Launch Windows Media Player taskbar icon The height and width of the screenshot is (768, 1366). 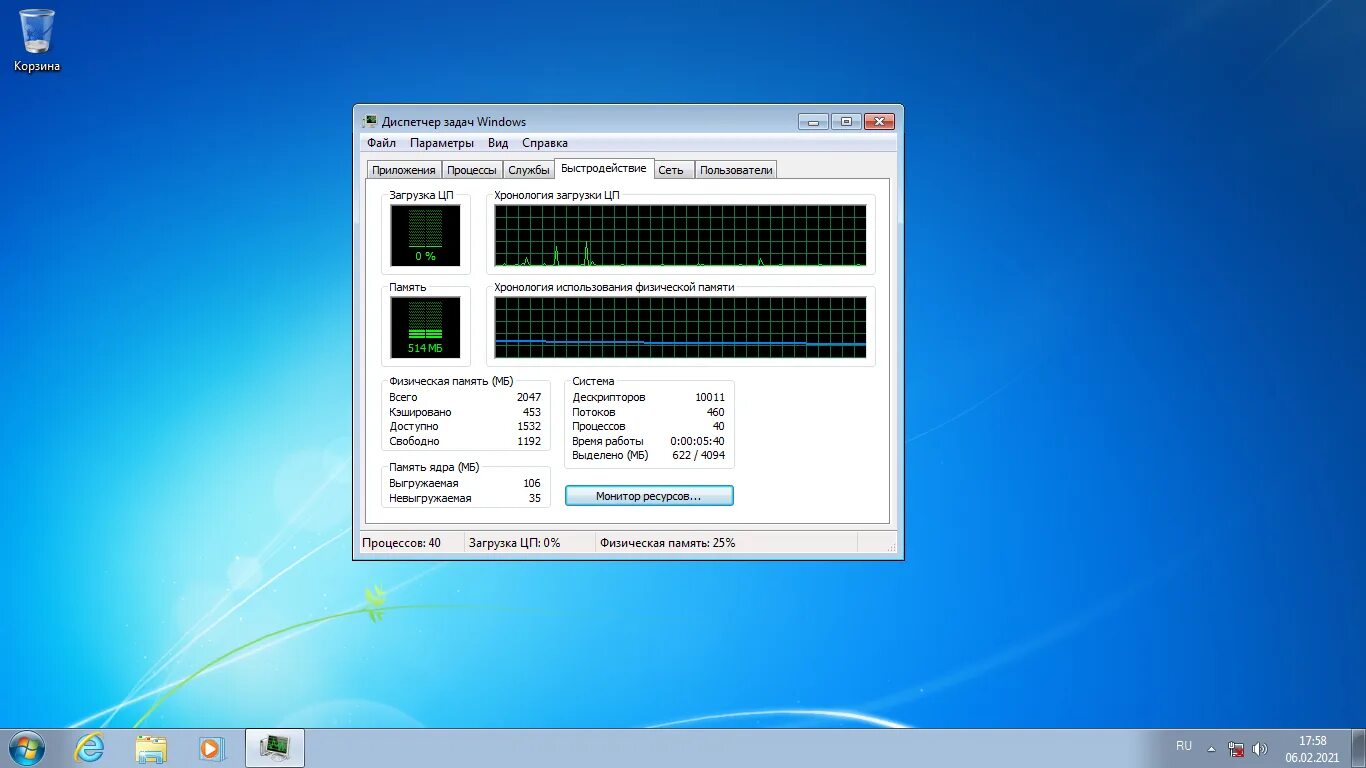211,748
